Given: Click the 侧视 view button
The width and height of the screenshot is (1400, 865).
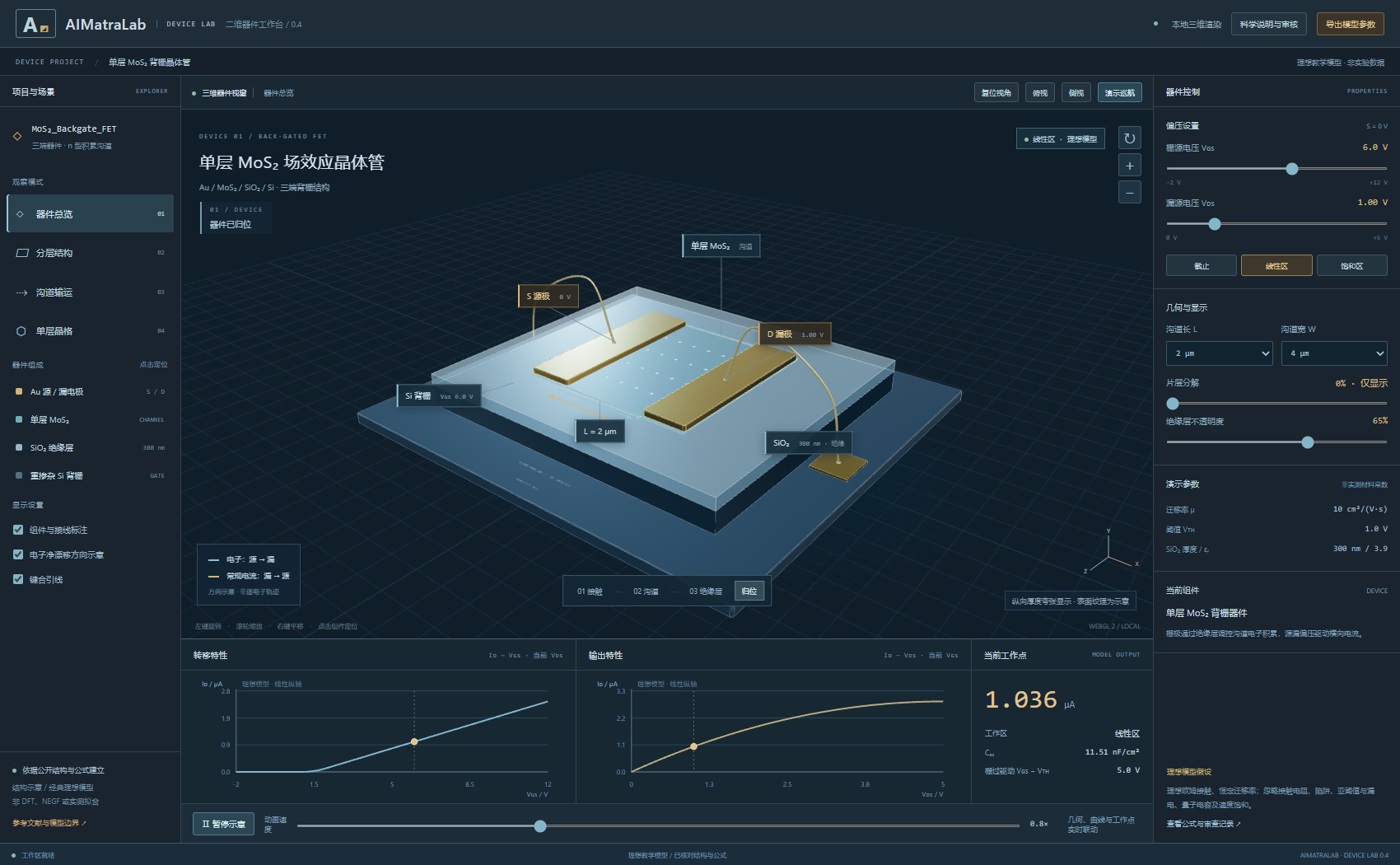Looking at the screenshot, I should [1076, 93].
